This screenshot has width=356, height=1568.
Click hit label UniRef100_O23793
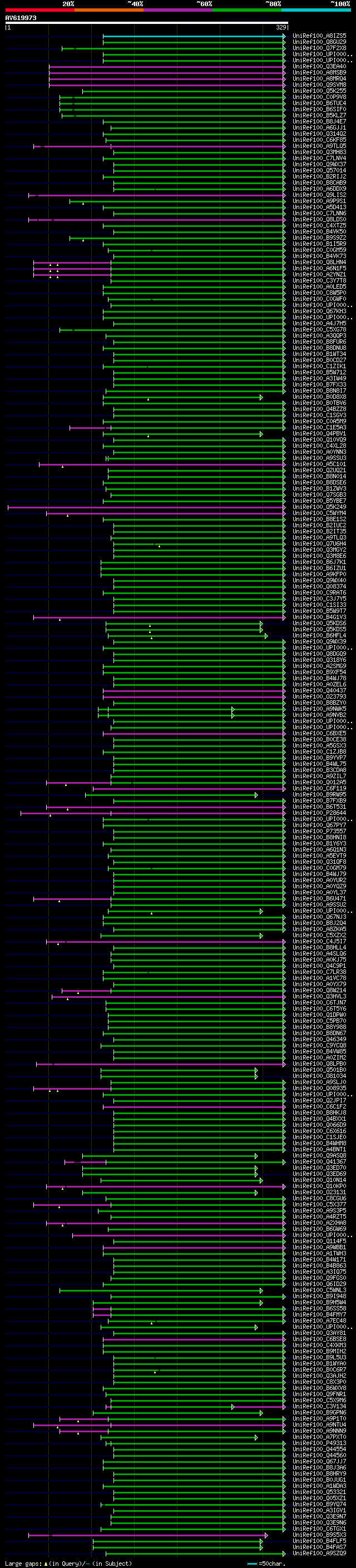coord(319,697)
